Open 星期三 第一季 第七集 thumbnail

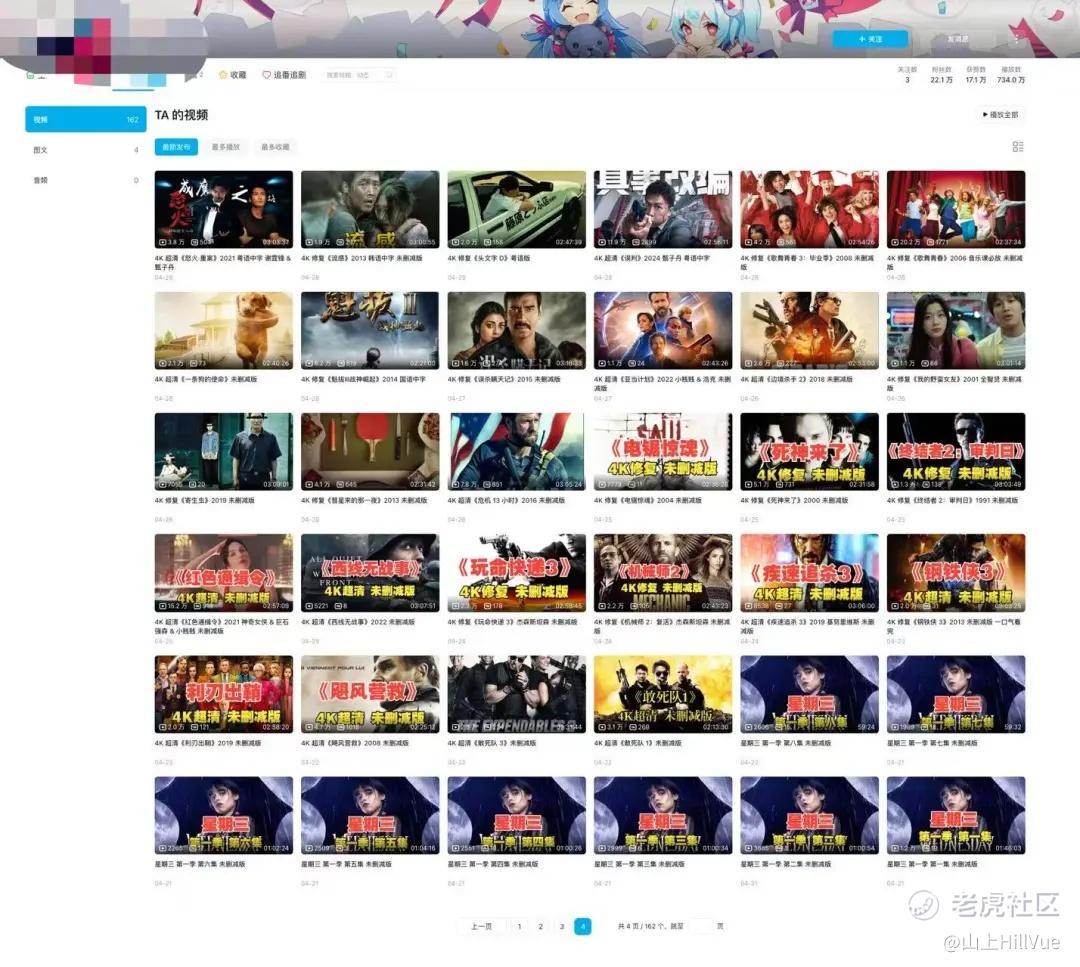956,694
